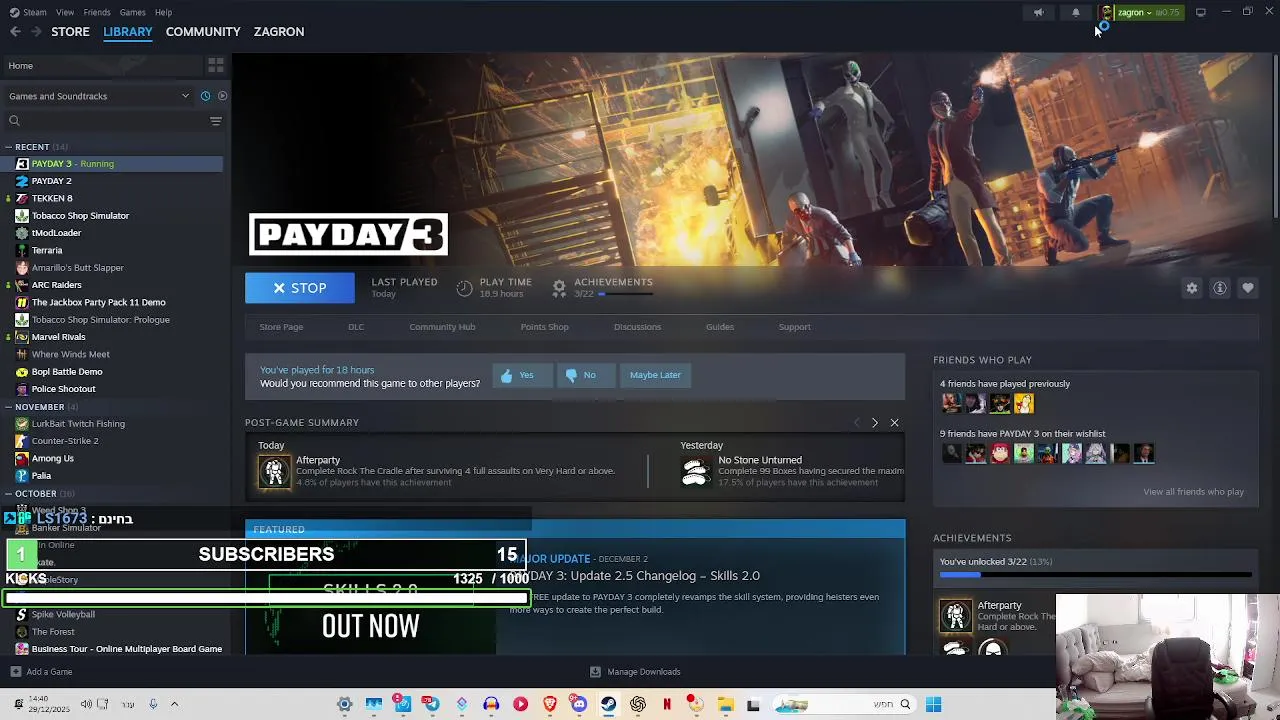
Task: View all friends who play
Action: pyautogui.click(x=1193, y=492)
